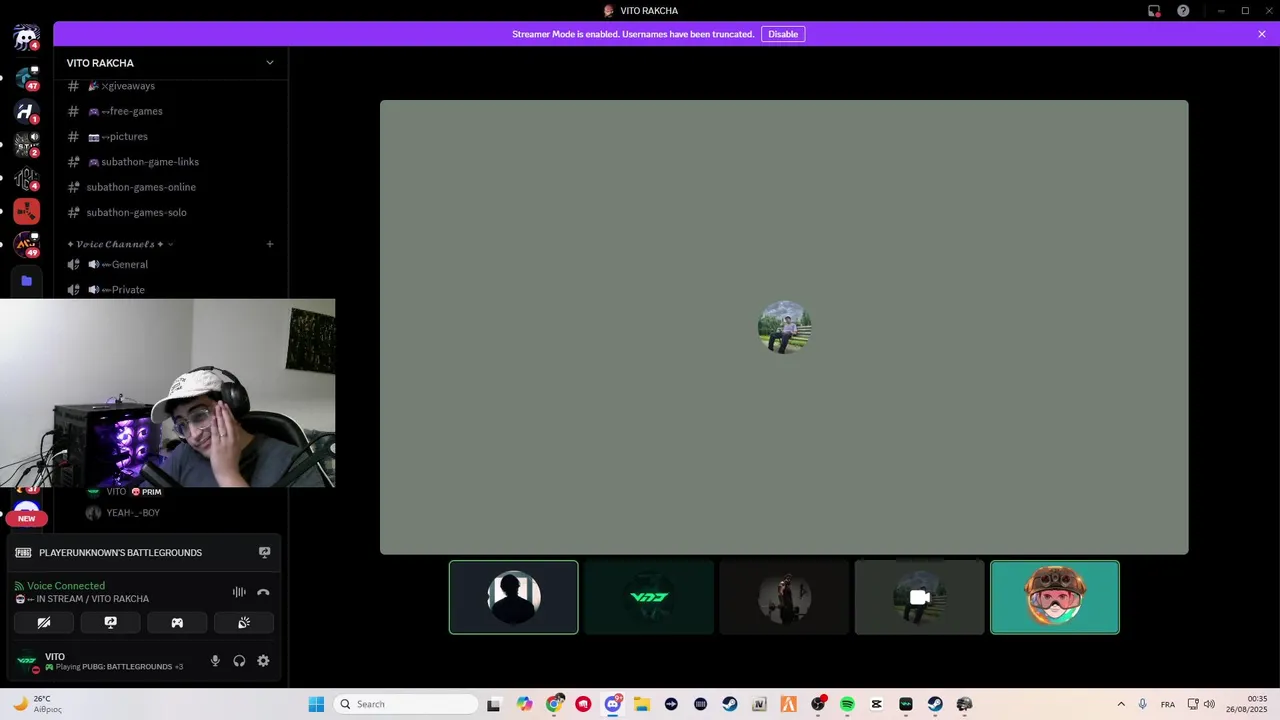This screenshot has height=720, width=1280.
Task: Collapse the Voice Channels category
Action: 120,244
